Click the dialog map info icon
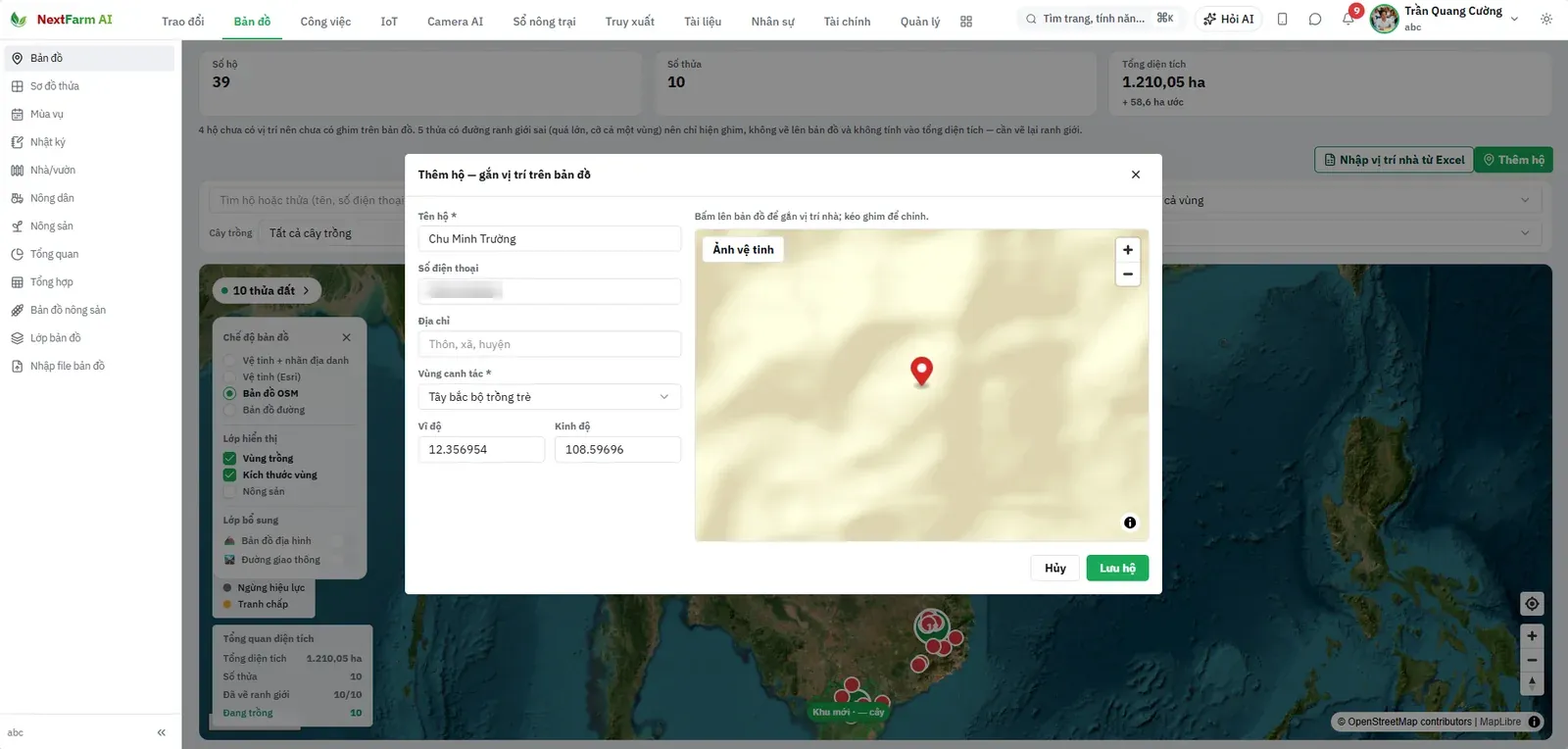Viewport: 1568px width, 749px height. (x=1130, y=523)
